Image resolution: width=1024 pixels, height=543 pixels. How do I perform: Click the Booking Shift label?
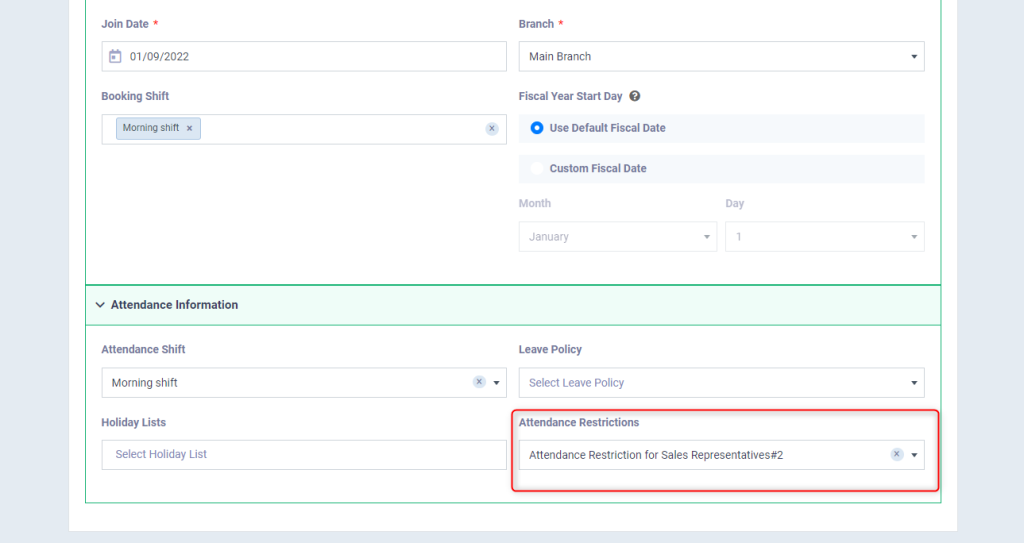[x=135, y=96]
